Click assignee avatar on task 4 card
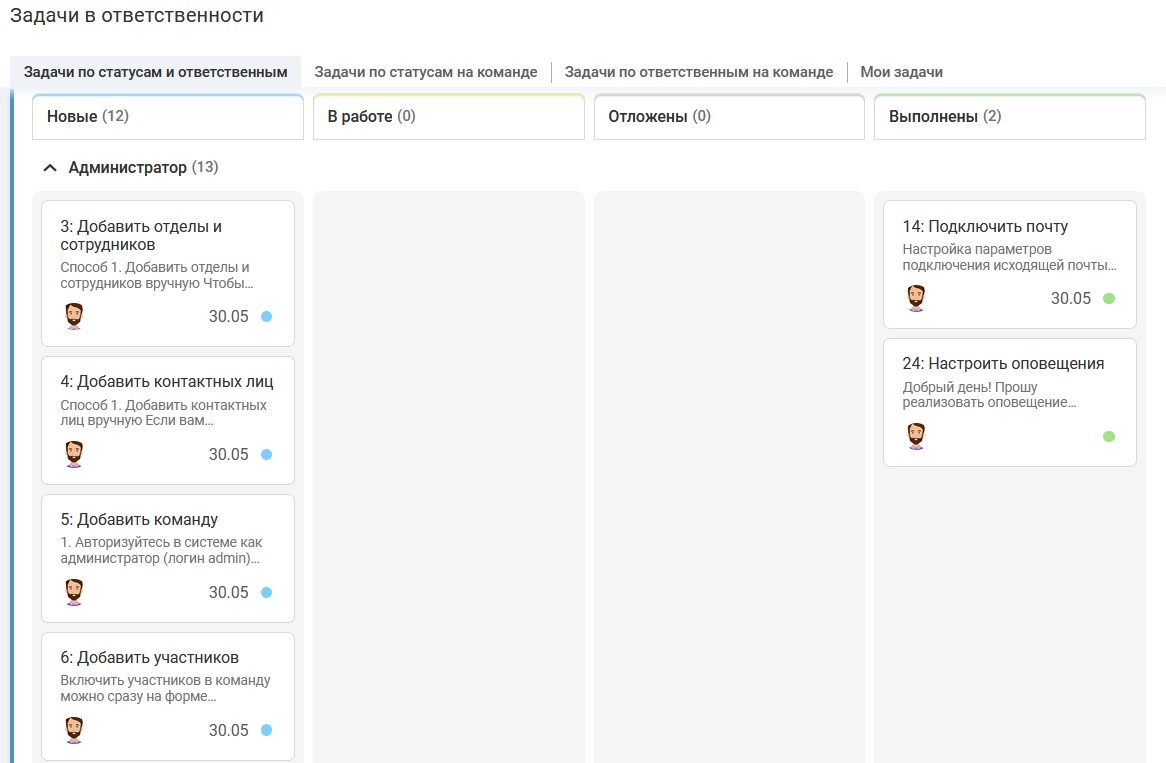Screen dimensions: 1166x763 pos(74,454)
